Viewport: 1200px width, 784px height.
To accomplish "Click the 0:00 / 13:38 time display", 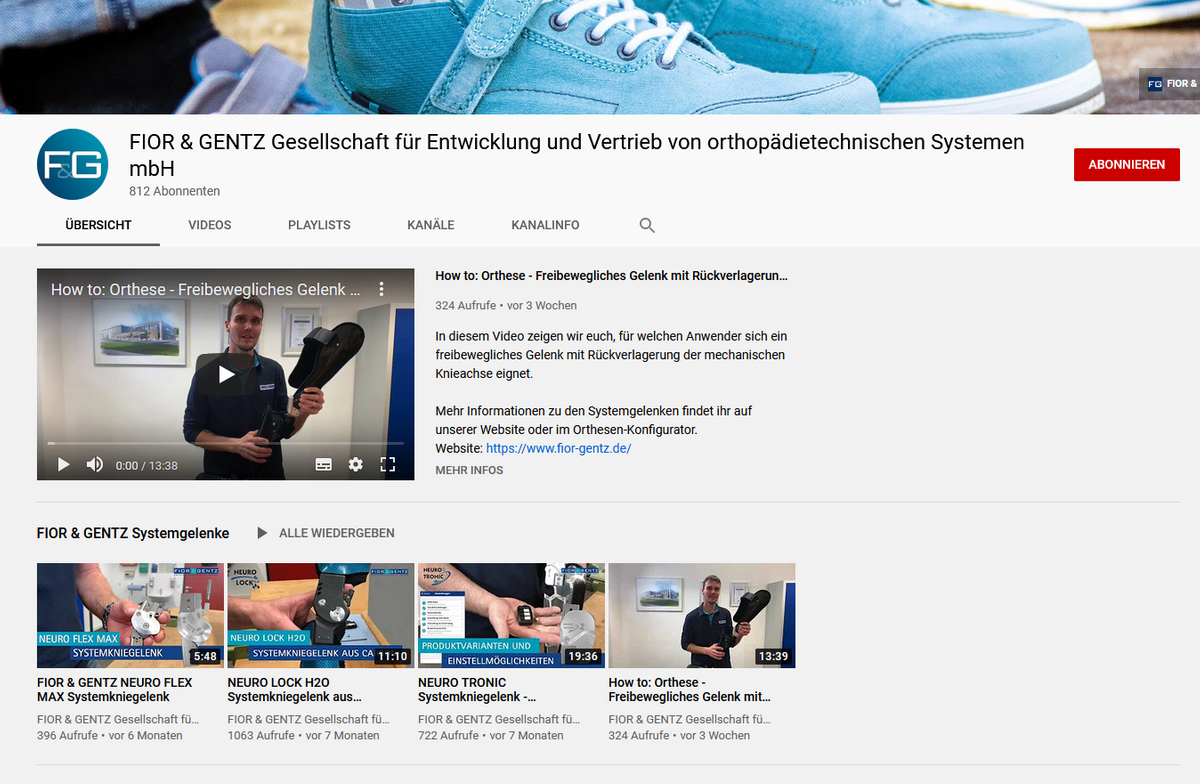I will [x=146, y=465].
